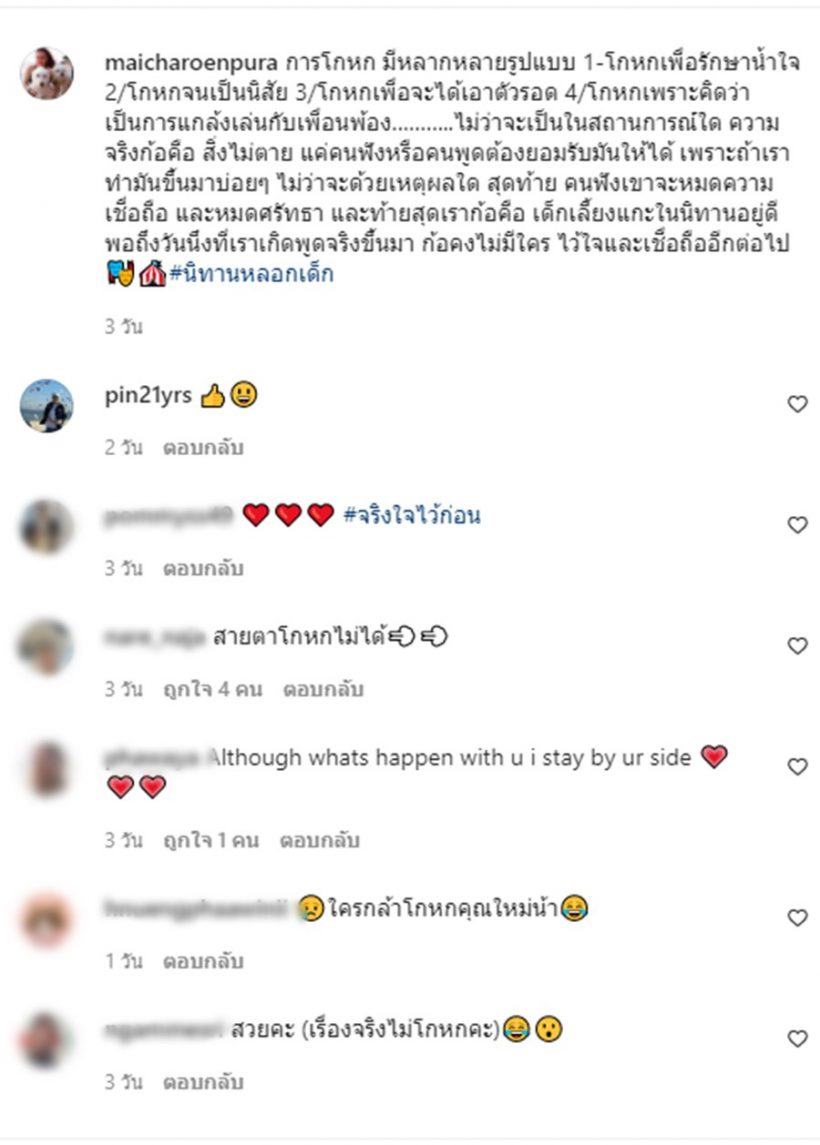Tap heart on the สายตาโกหกไม่ได้ comment

(x=797, y=646)
